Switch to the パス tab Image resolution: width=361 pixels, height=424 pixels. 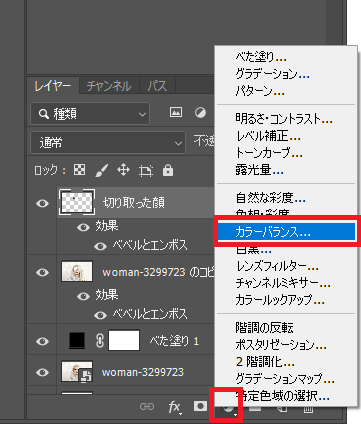[x=157, y=86]
